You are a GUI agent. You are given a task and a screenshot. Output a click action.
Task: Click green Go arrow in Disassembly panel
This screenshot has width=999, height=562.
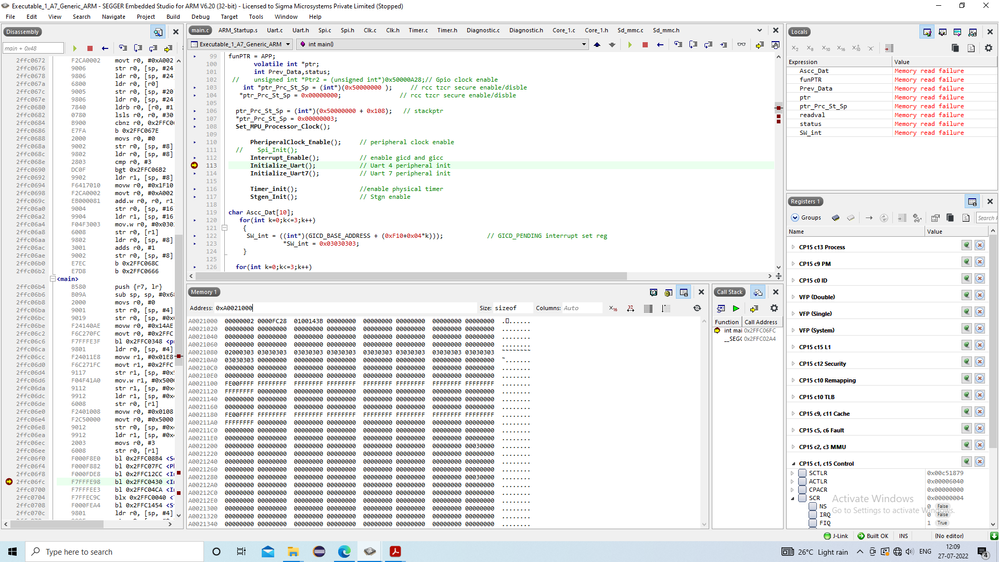pos(75,48)
